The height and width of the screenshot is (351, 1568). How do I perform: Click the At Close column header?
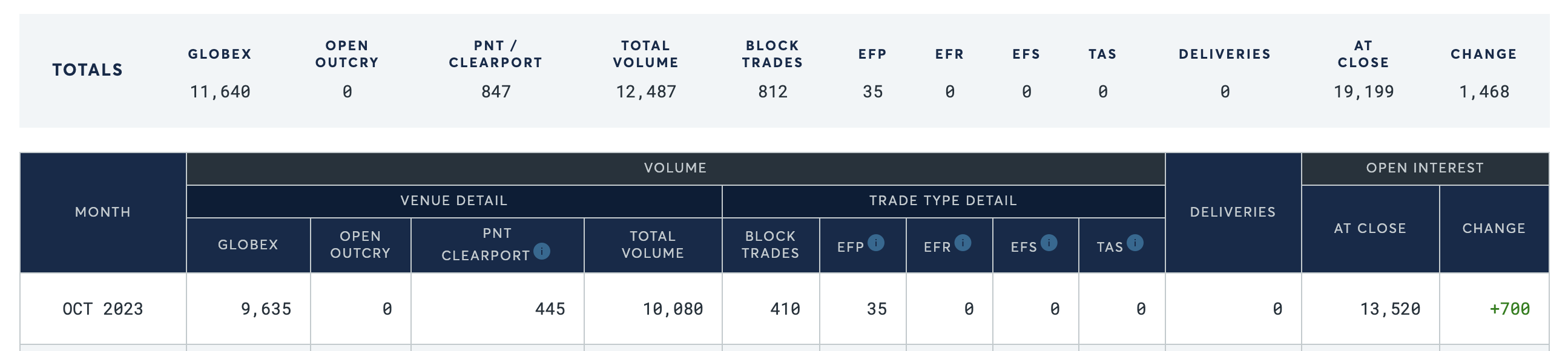pos(1369,228)
